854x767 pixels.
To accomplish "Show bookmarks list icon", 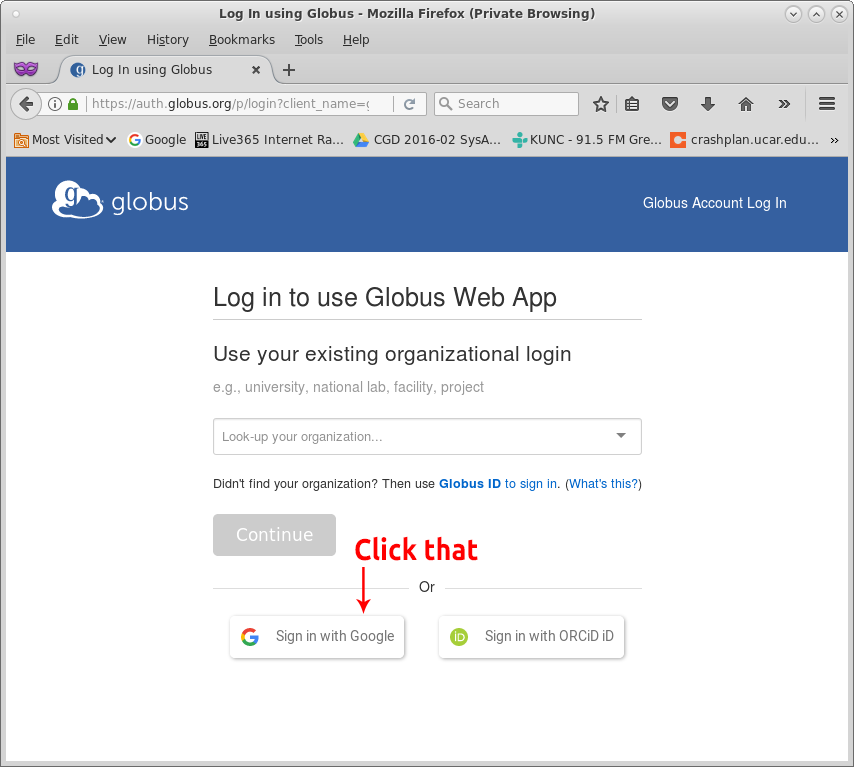I will (632, 104).
